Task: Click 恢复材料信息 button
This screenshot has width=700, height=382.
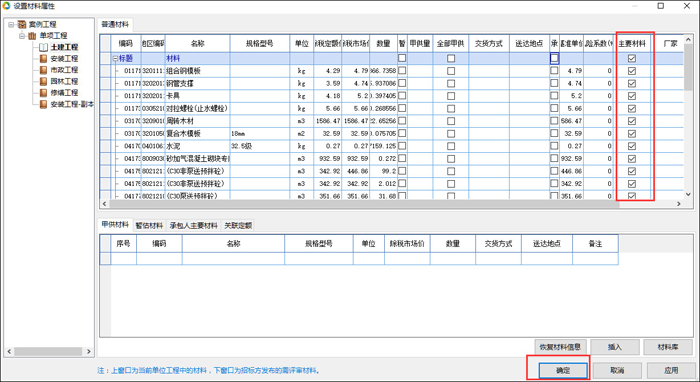Action: point(560,347)
